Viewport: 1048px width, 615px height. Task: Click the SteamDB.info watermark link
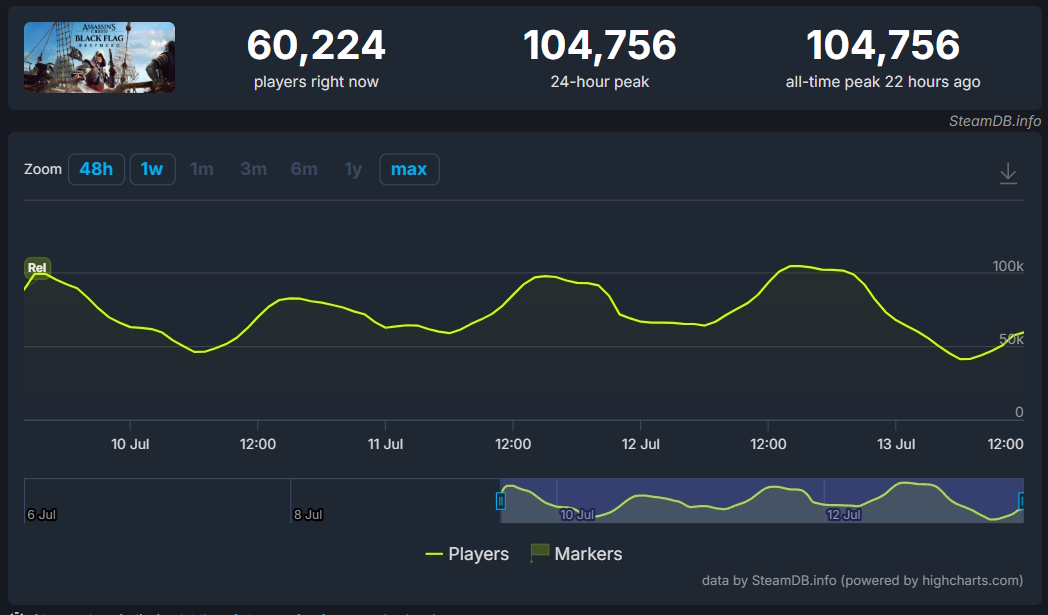point(995,121)
